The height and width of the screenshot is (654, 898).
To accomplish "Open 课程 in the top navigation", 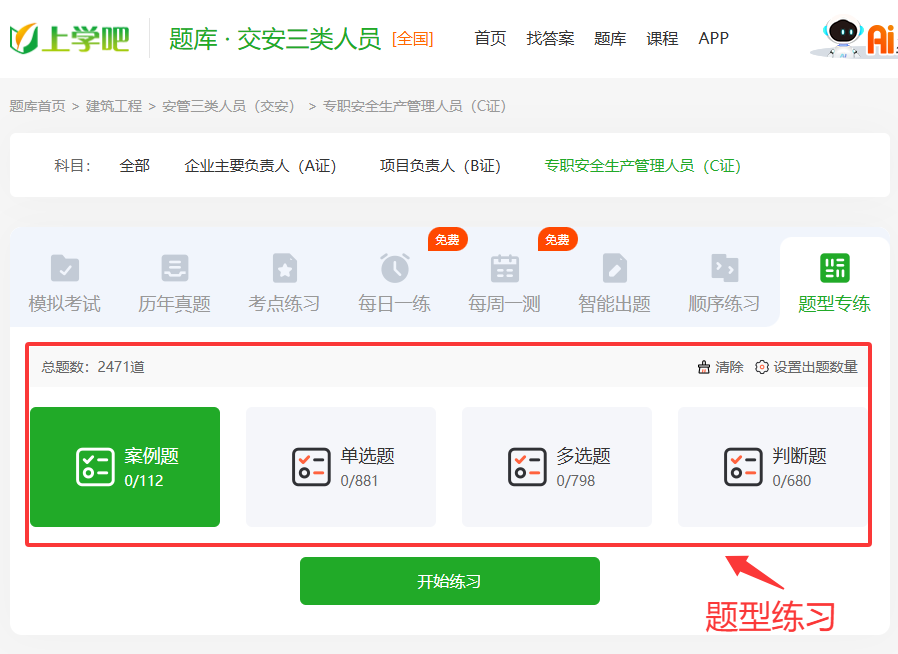I will tap(662, 38).
